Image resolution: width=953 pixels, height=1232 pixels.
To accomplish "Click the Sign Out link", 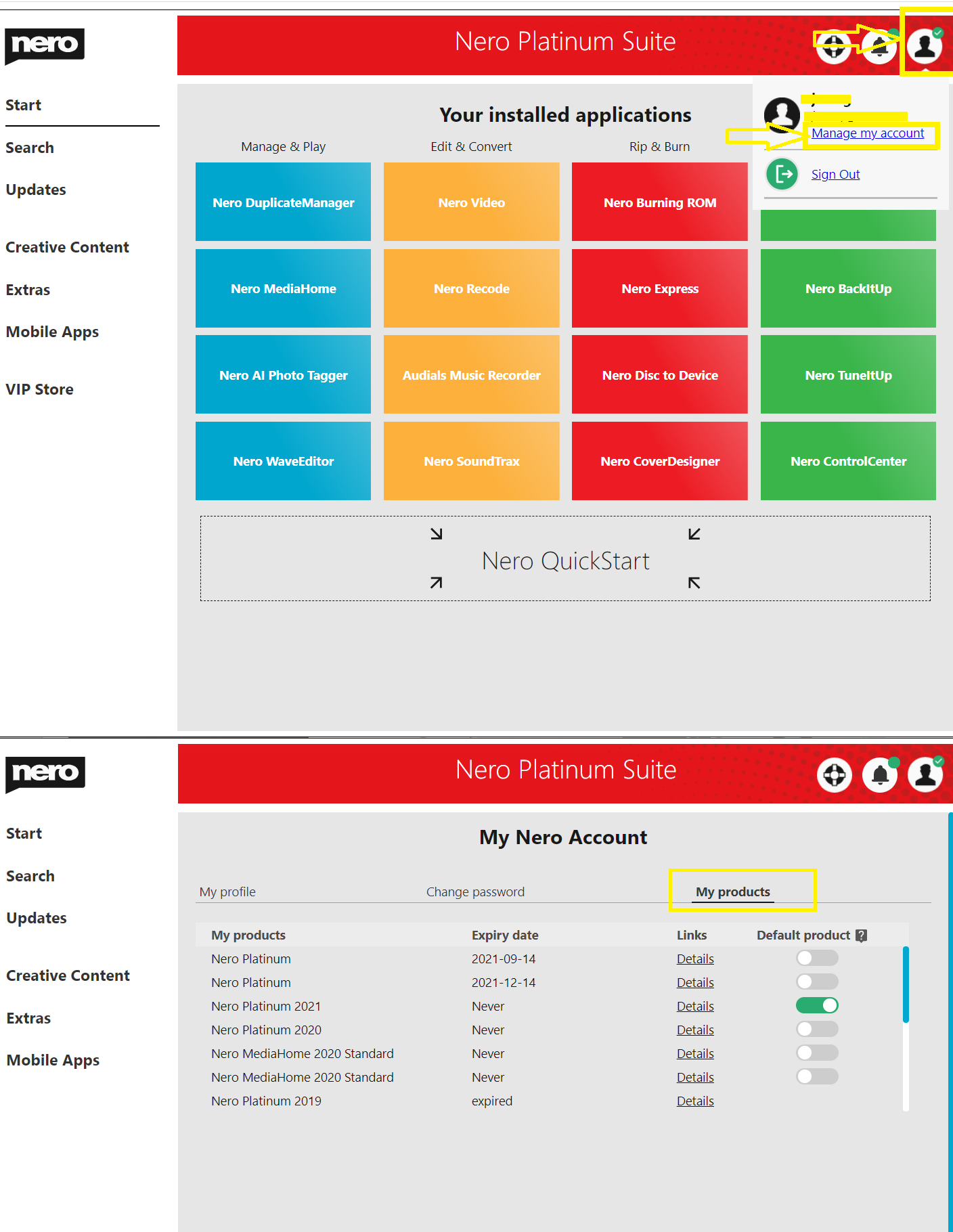I will [x=836, y=175].
